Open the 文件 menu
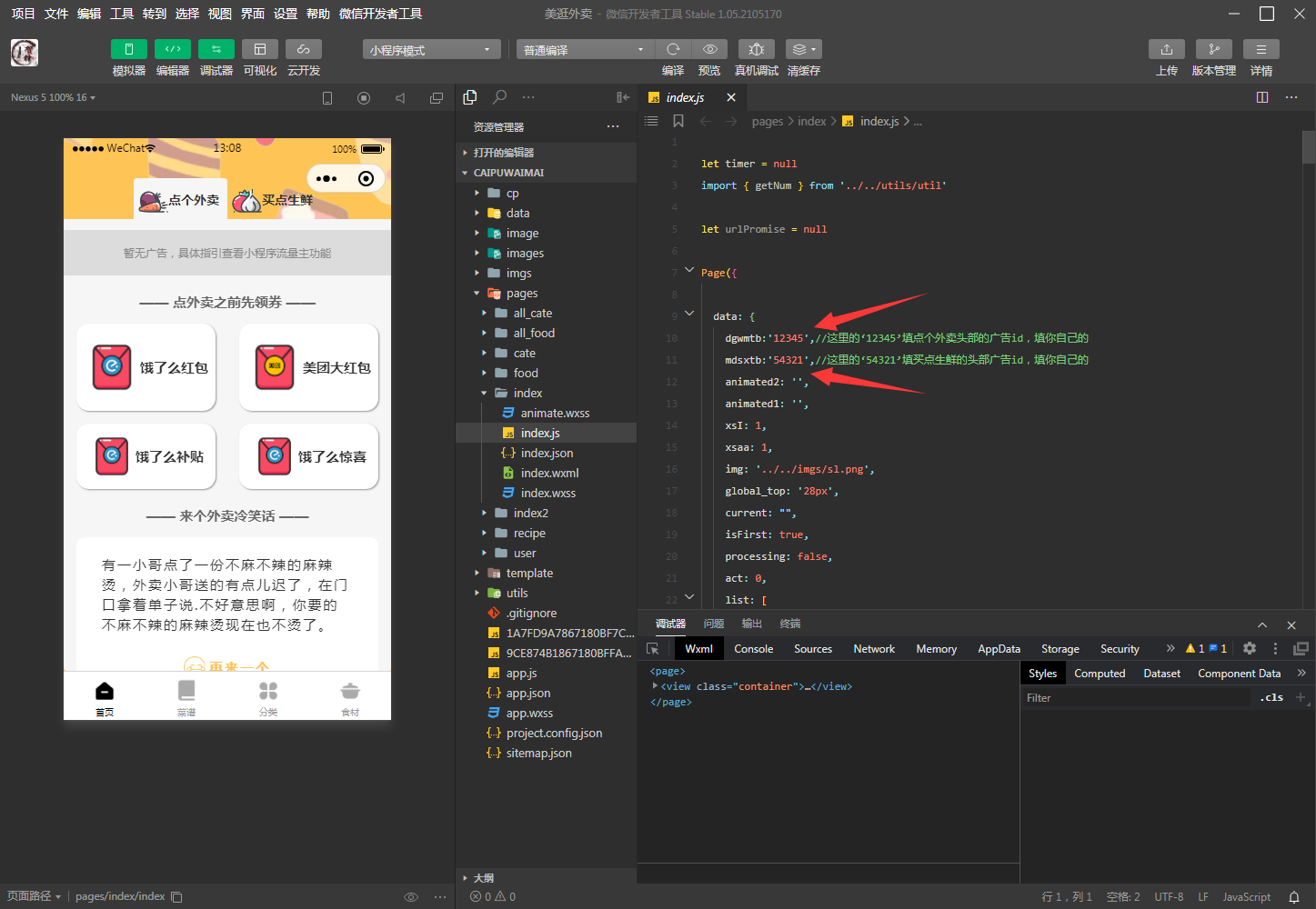Viewport: 1316px width, 909px height. 56,14
